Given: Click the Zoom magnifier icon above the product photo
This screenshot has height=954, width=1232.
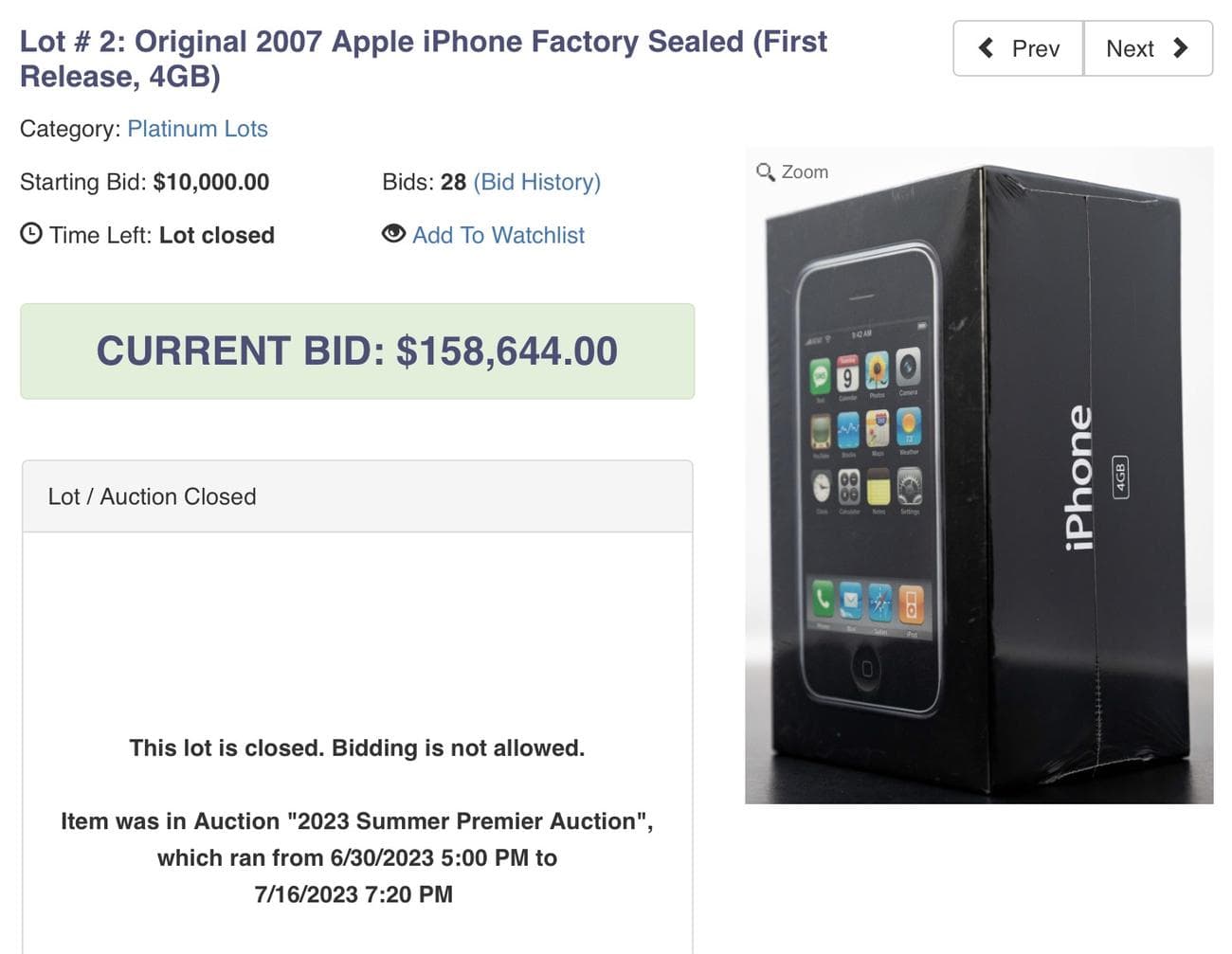Looking at the screenshot, I should pos(766,171).
